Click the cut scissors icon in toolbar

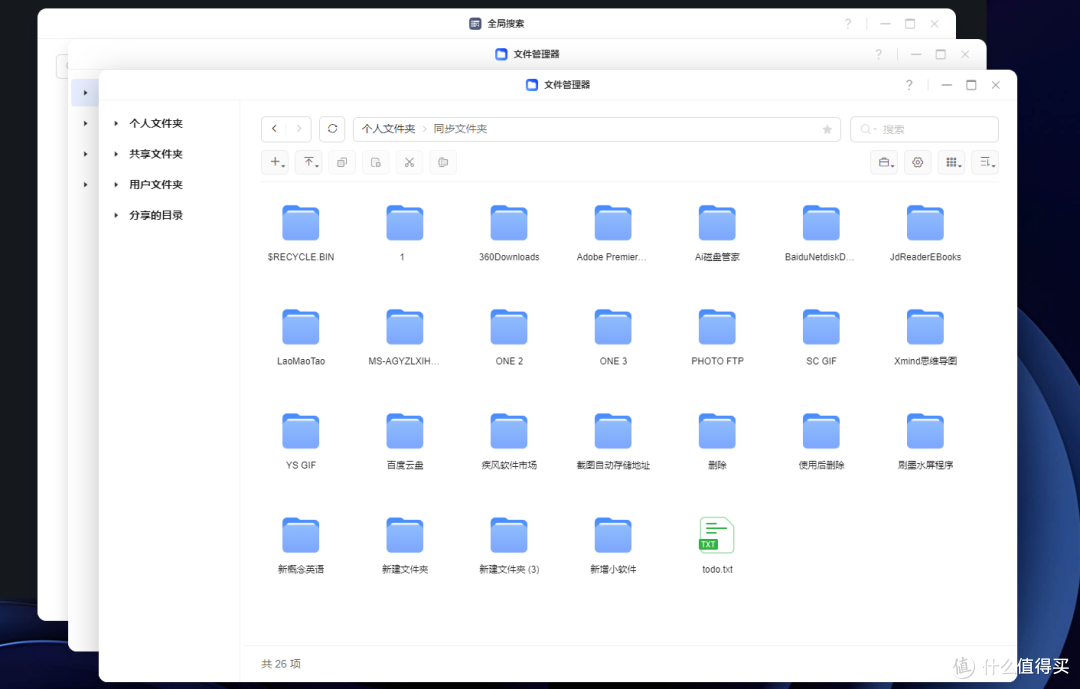409,162
